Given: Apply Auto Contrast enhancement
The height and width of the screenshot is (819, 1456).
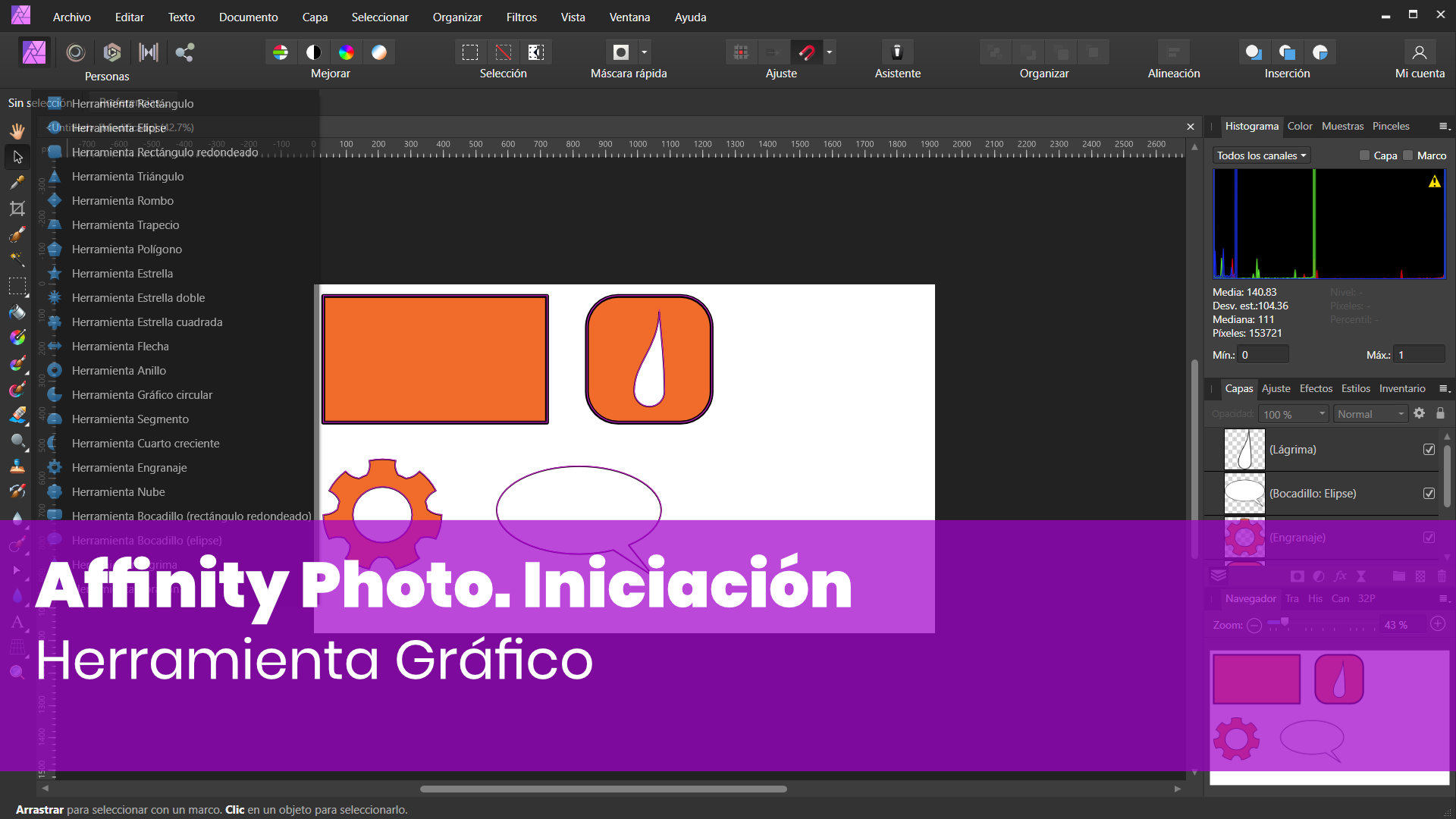Looking at the screenshot, I should pyautogui.click(x=313, y=52).
